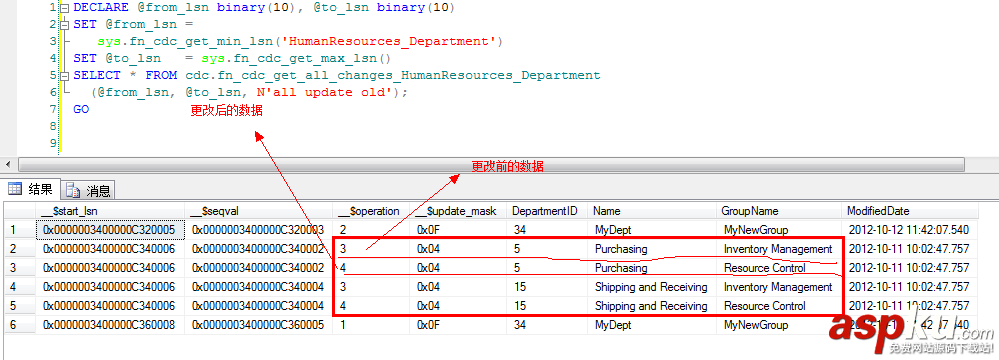The height and width of the screenshot is (360, 999).
Task: Click the left scroll arrow of the editor scrollbar
Action: point(8,164)
